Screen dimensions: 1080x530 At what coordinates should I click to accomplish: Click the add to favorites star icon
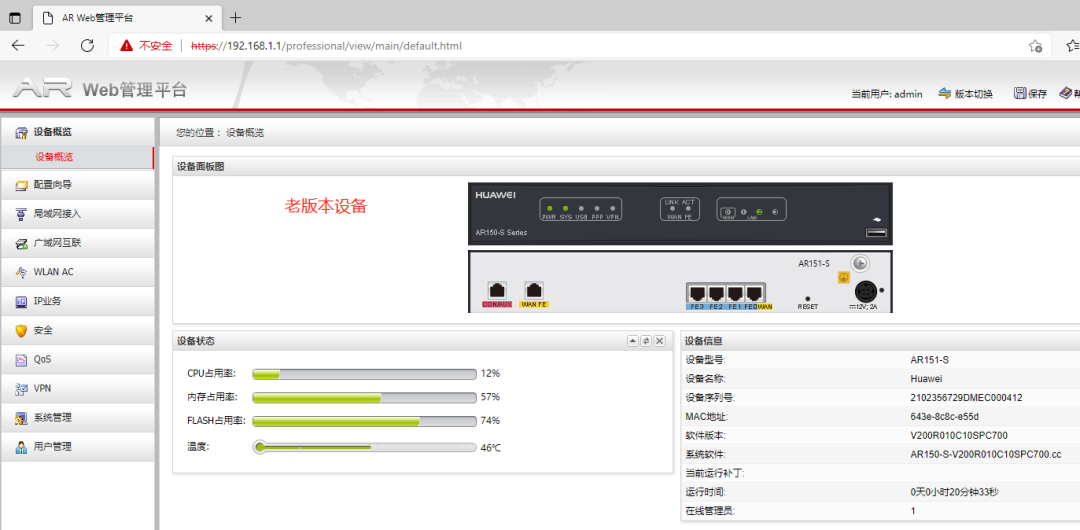1035,46
